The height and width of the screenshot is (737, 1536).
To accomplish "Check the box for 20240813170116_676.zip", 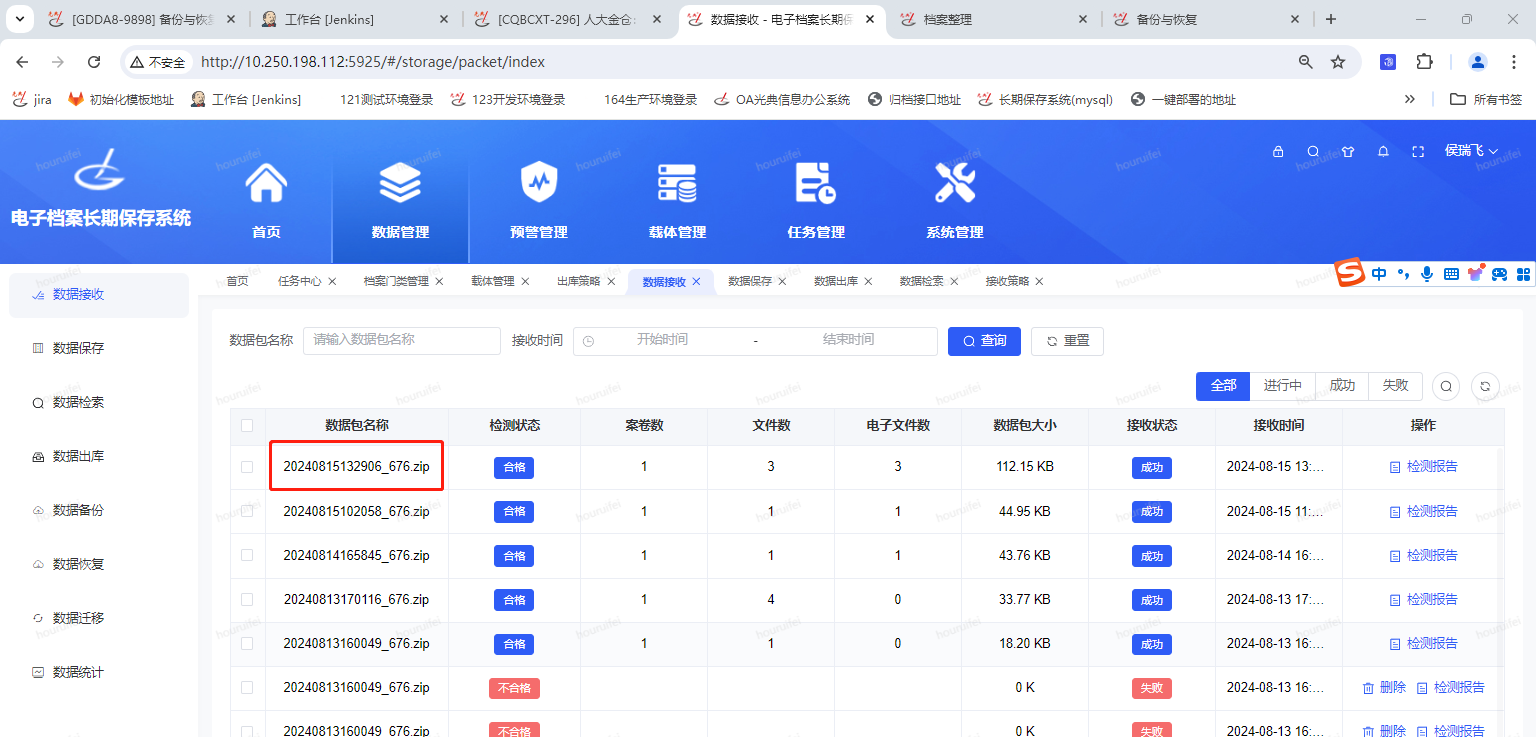I will click(x=247, y=599).
